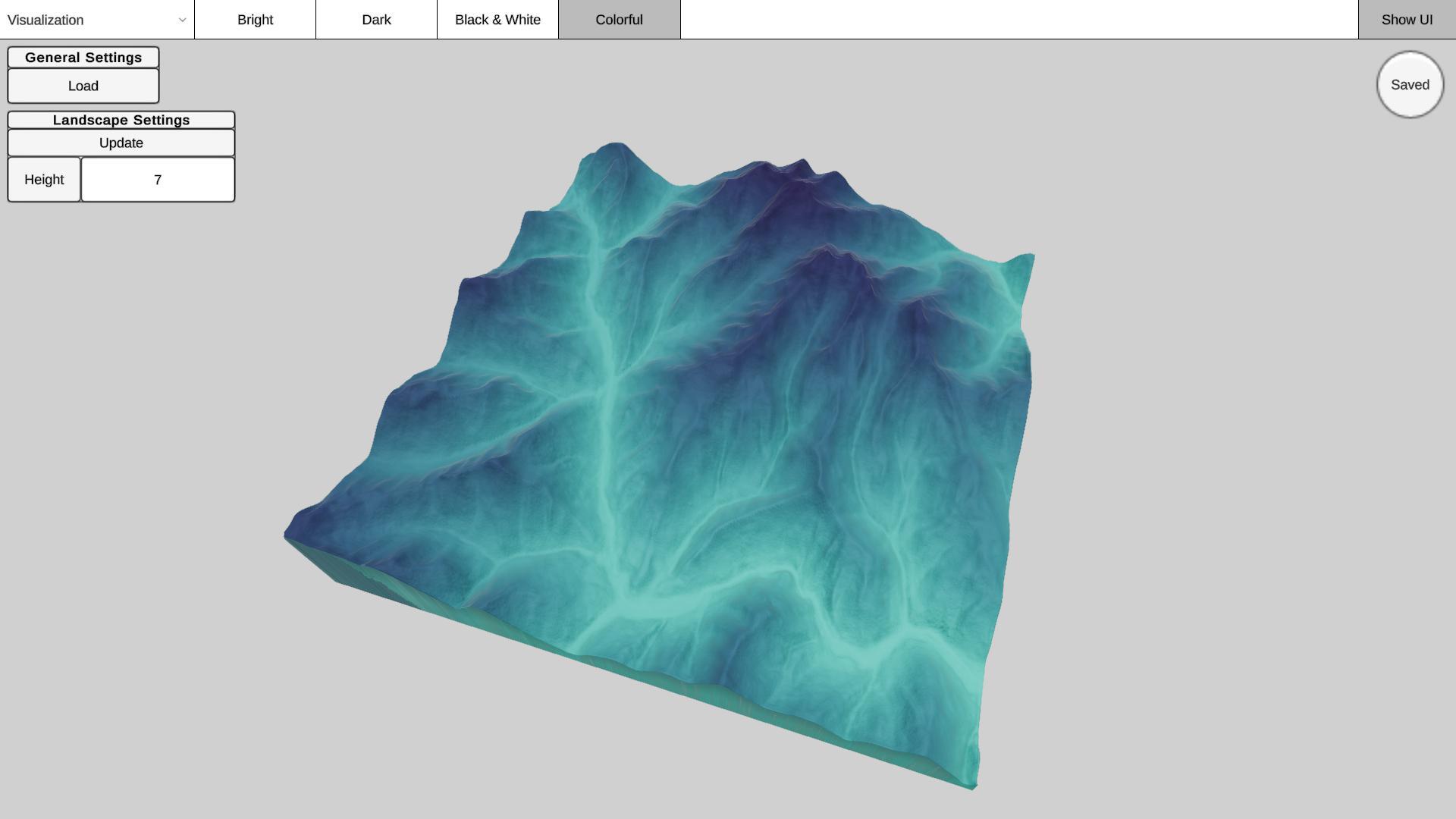Click the Visualization dropdown chevron arrow

point(182,20)
